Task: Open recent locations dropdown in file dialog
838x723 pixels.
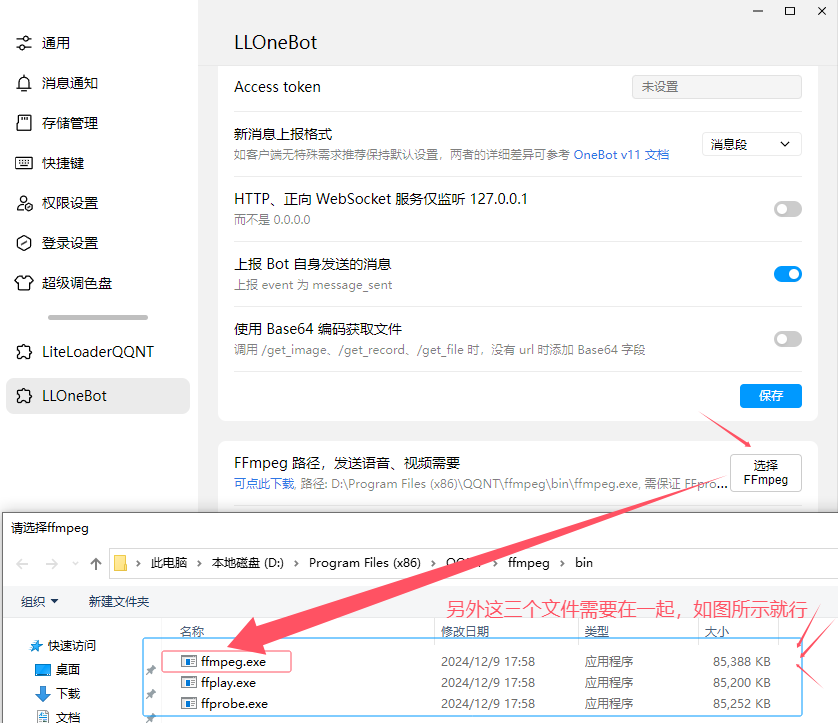Action: tap(75, 564)
